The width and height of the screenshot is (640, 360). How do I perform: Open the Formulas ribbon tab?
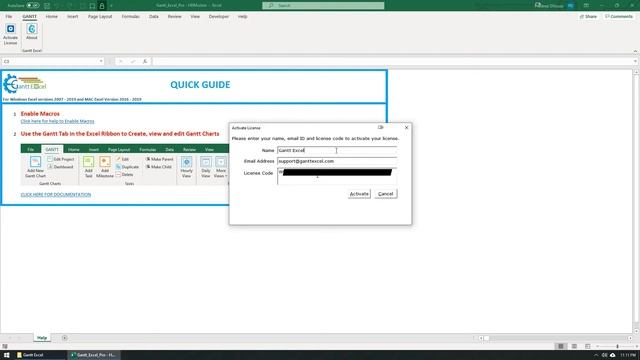point(131,17)
